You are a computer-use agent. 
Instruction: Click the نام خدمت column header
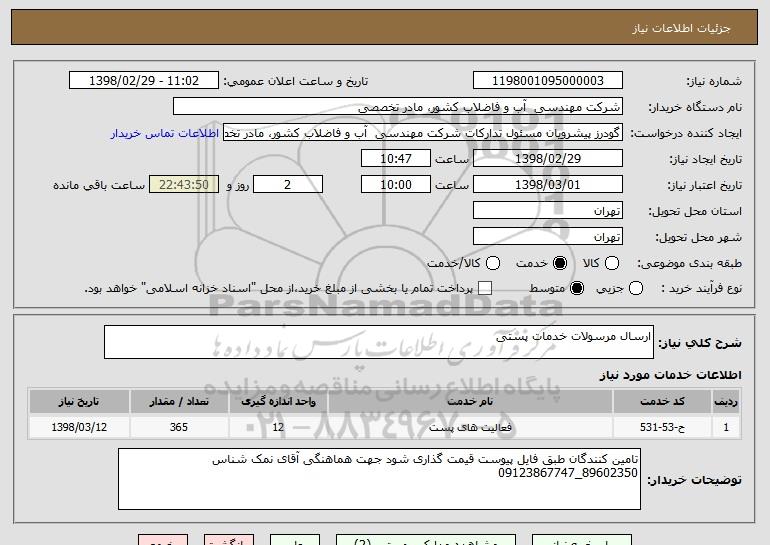[470, 402]
